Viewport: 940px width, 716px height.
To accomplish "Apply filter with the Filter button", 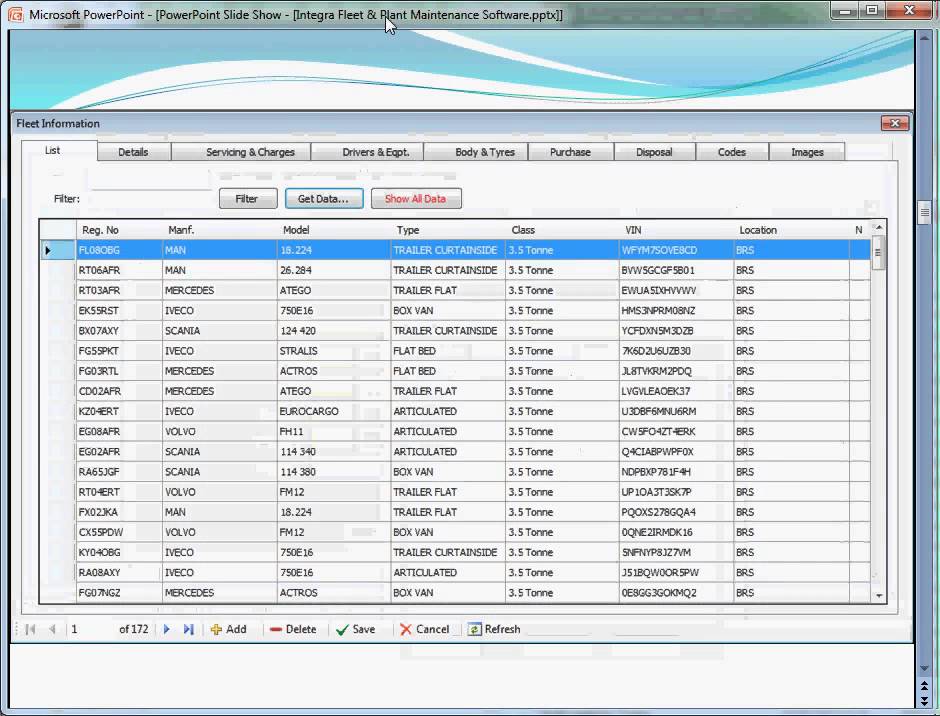I will click(248, 198).
